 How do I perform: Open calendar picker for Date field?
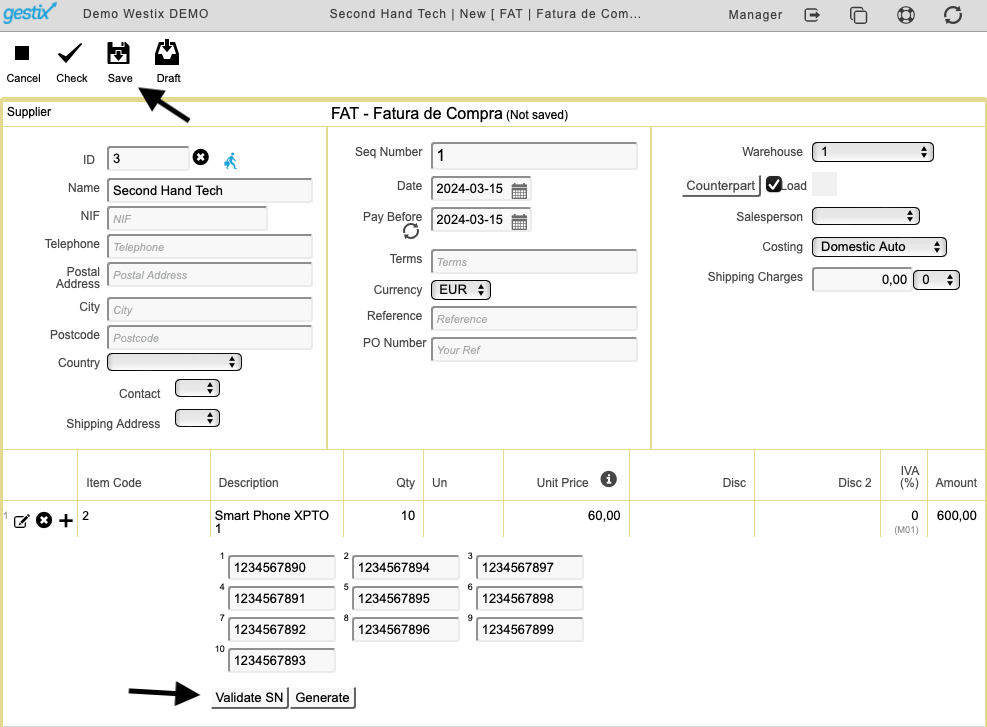(x=519, y=190)
